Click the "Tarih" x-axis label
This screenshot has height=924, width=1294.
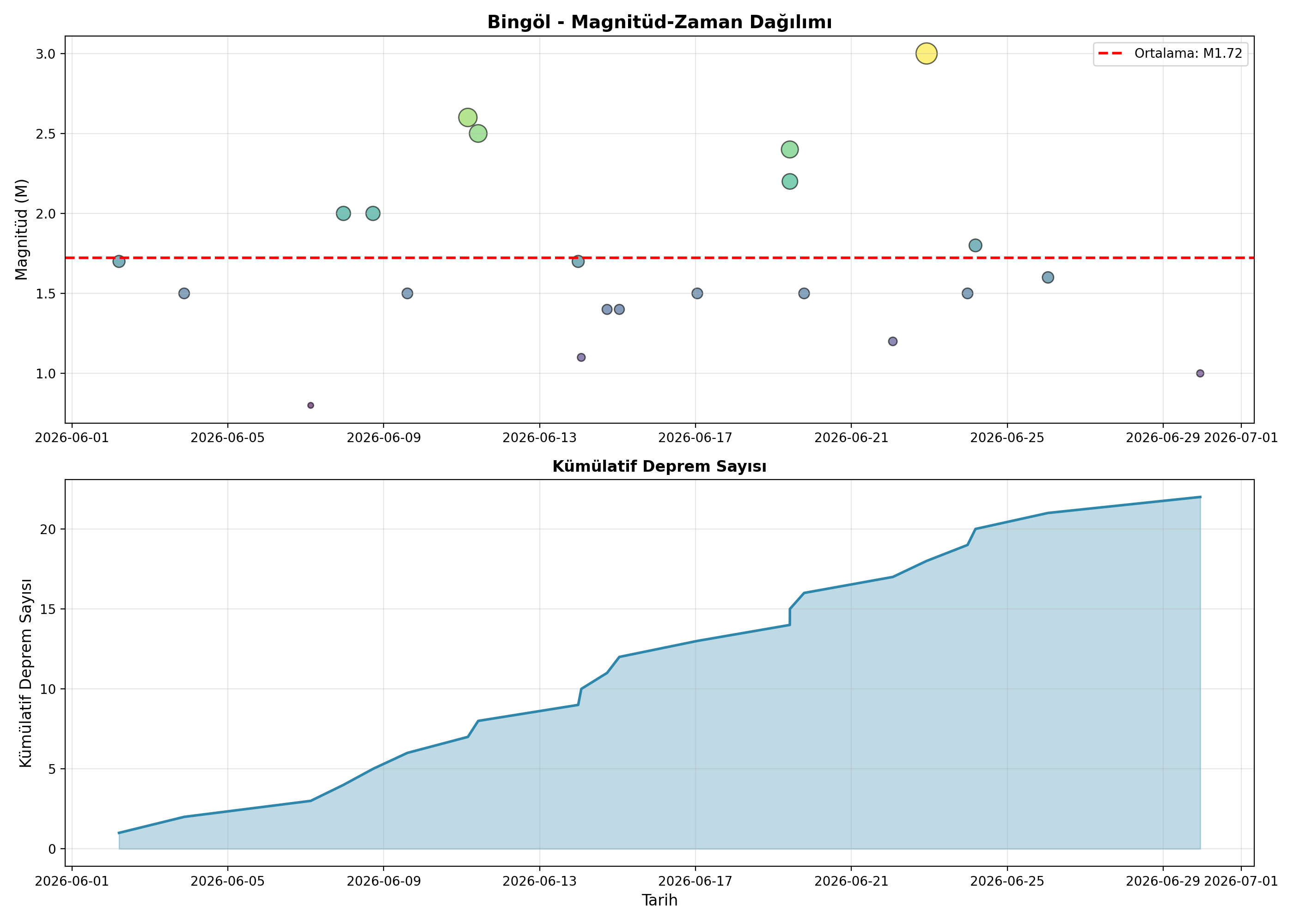click(x=659, y=900)
